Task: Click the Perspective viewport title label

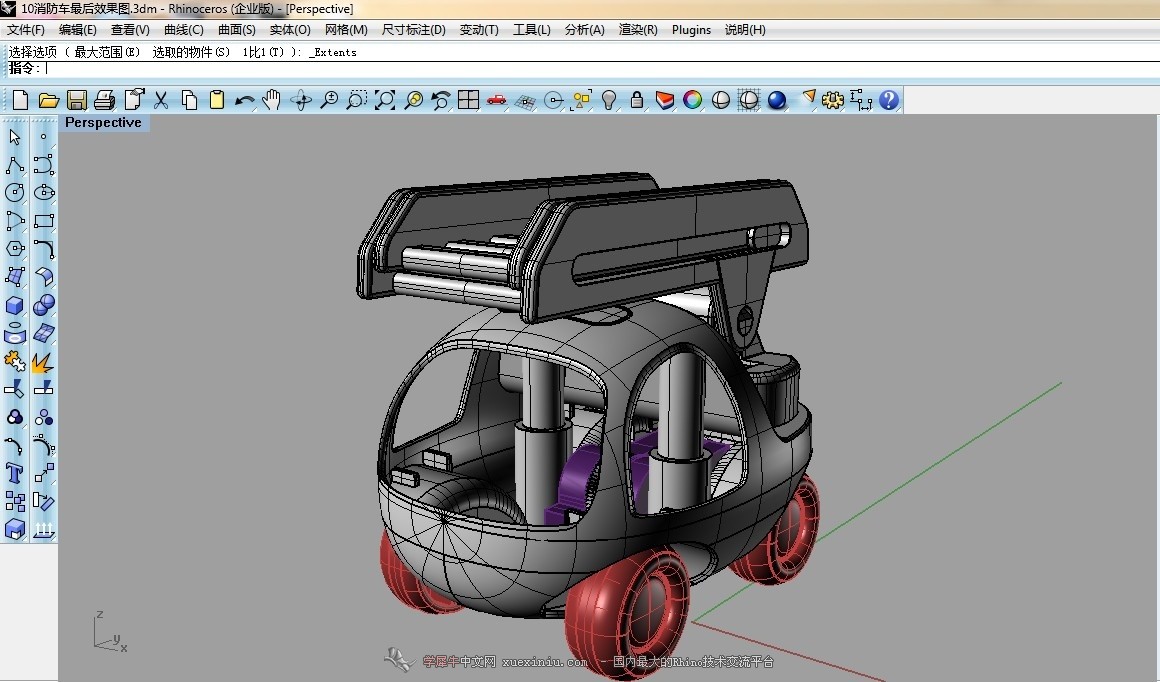Action: [x=104, y=123]
